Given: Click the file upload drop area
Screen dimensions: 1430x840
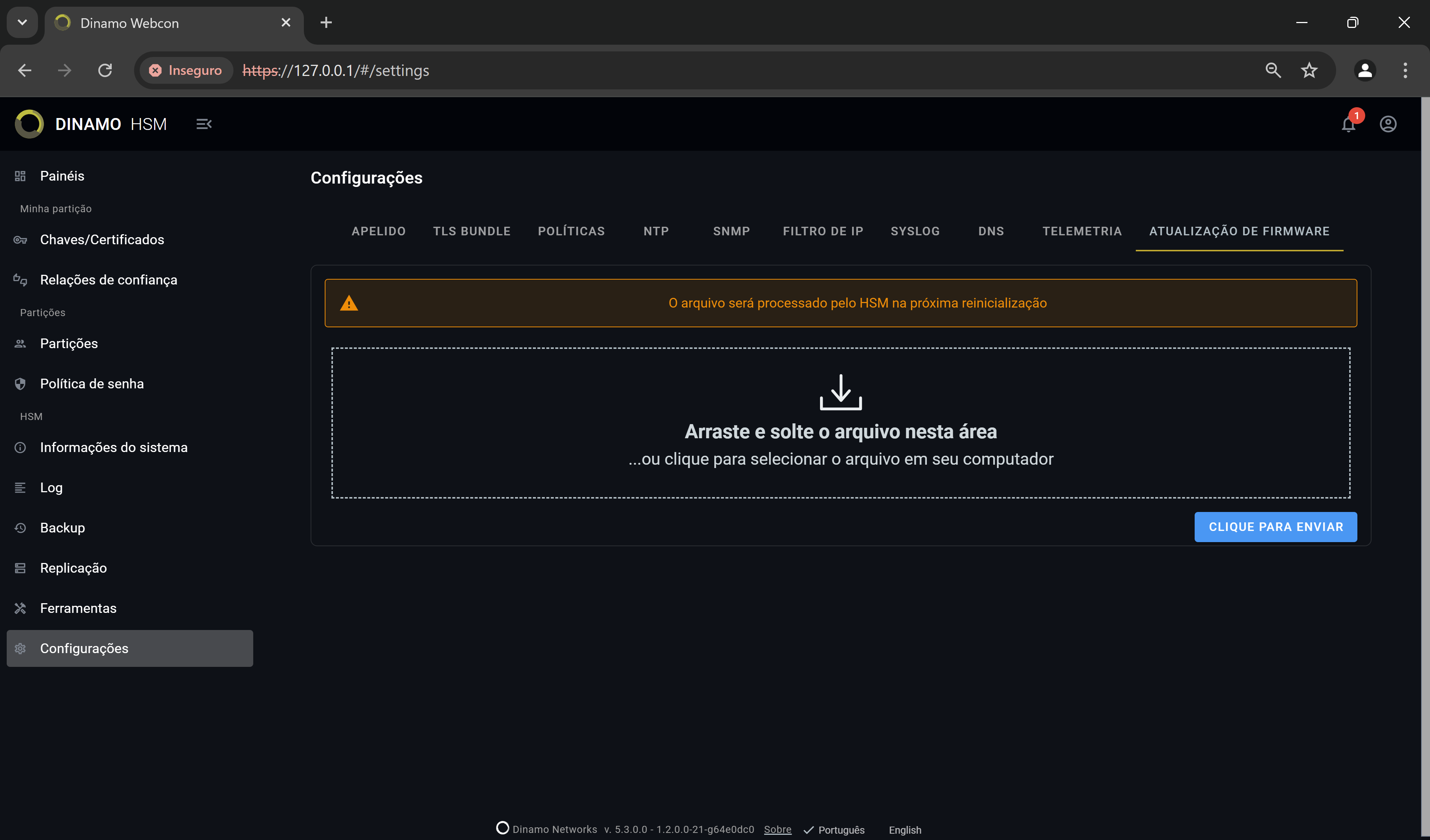Looking at the screenshot, I should (840, 422).
